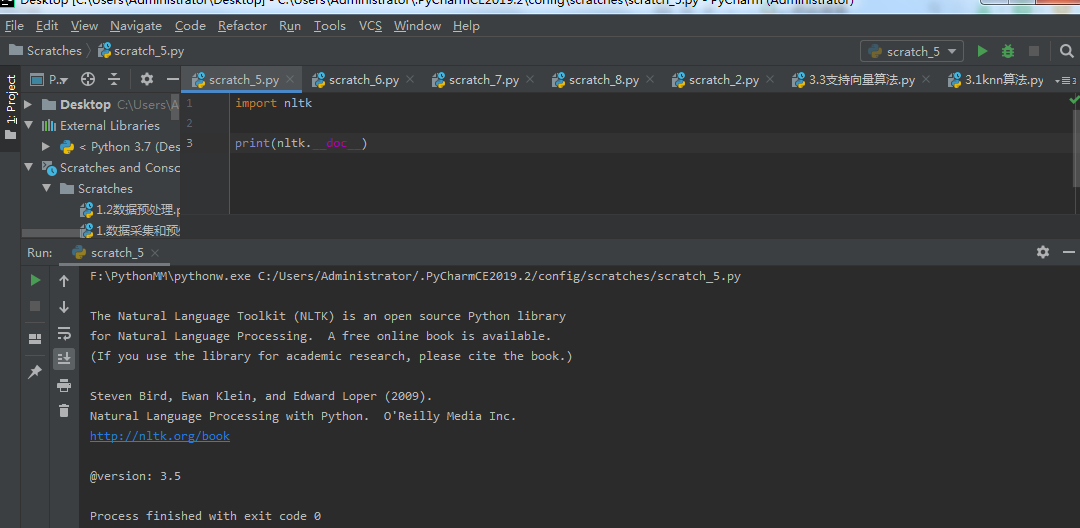The width and height of the screenshot is (1080, 528).
Task: Open Project view selector dropdown
Action: coord(49,80)
